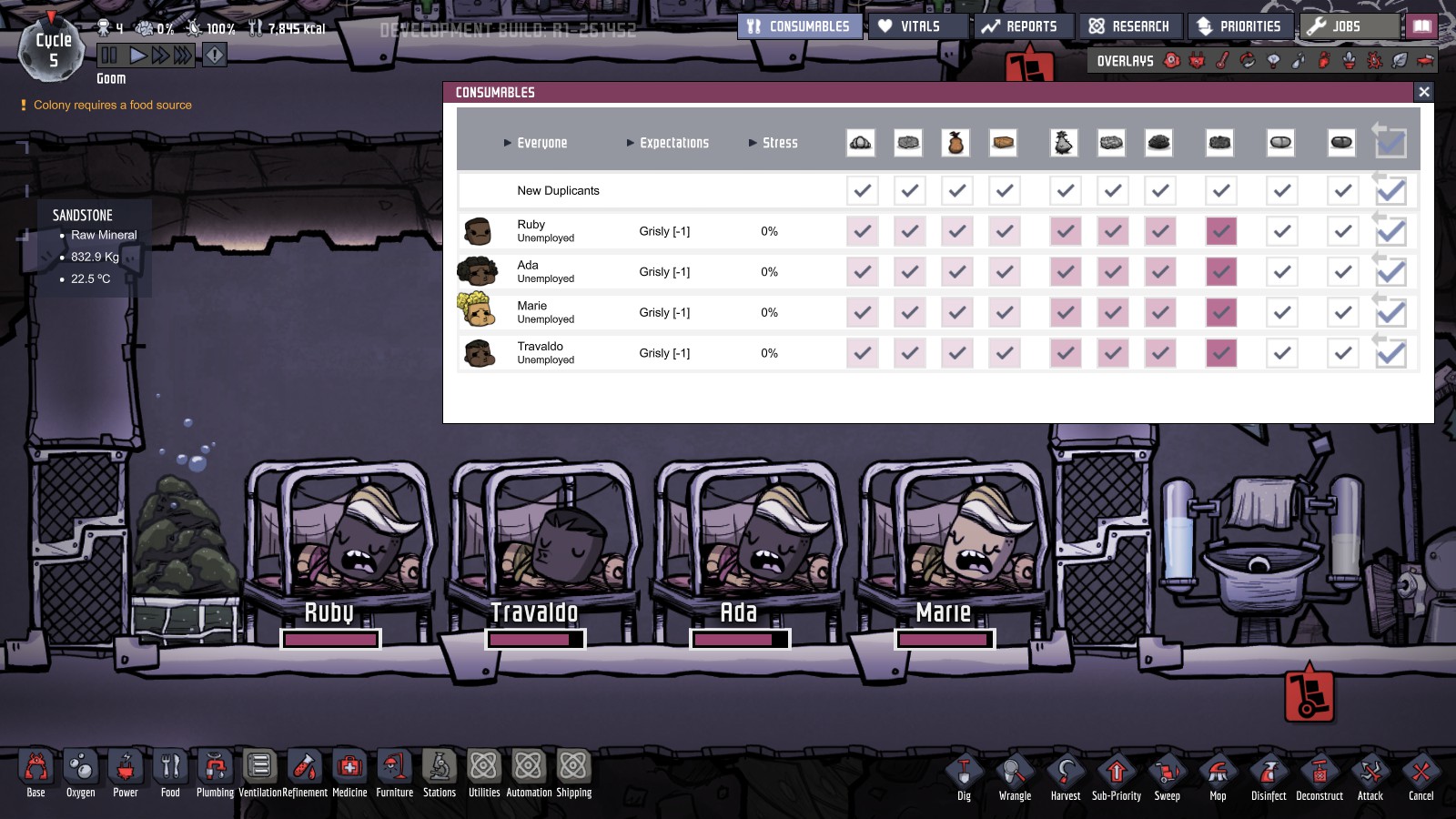
Task: Toggle Travaldo's checkbox under the orange gourd icon
Action: [956, 353]
